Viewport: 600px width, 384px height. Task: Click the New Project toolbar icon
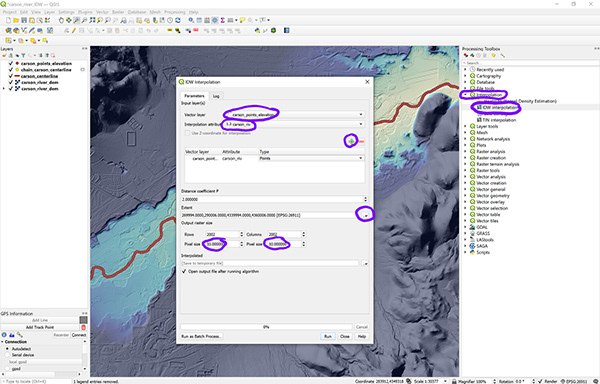click(x=8, y=20)
